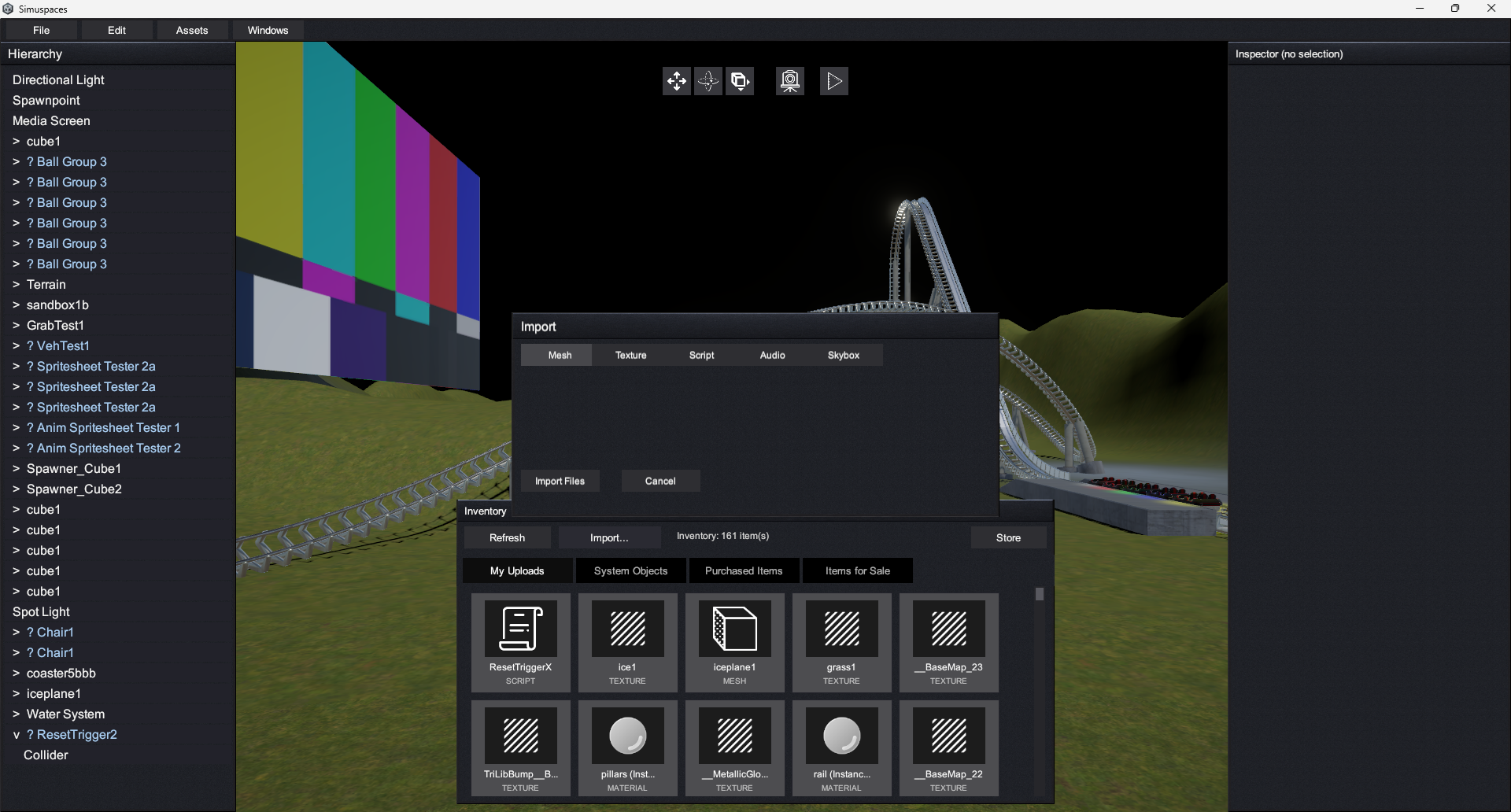Select the Rotate tool in viewport toolbar

[x=708, y=81]
